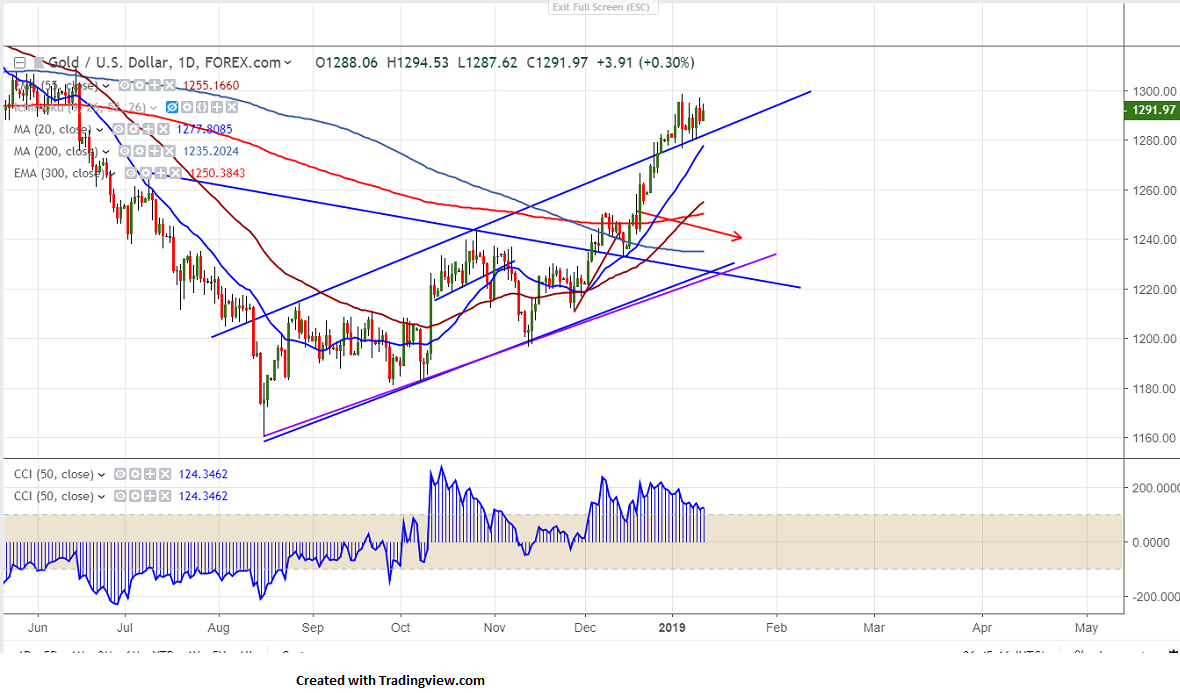Expand the first CCI (50, close) dropdown chevron
This screenshot has height=693, width=1180.
tap(101, 475)
